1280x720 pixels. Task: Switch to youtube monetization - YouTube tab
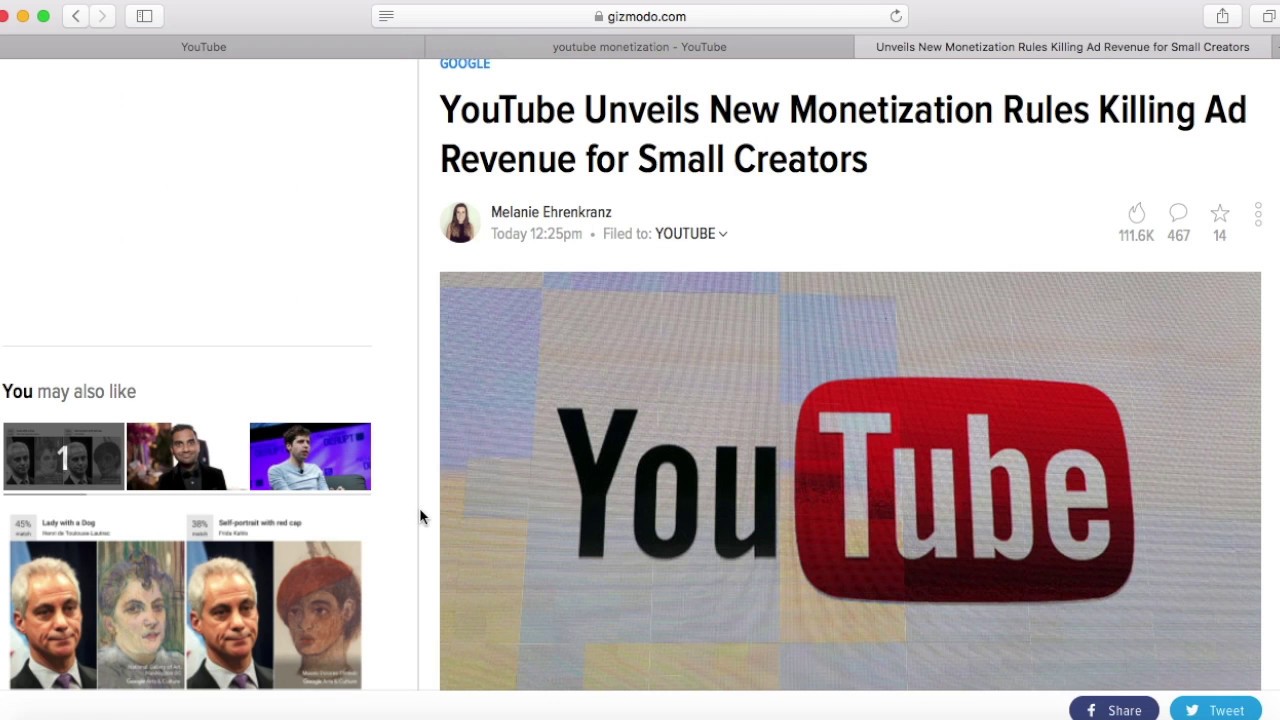pyautogui.click(x=640, y=47)
